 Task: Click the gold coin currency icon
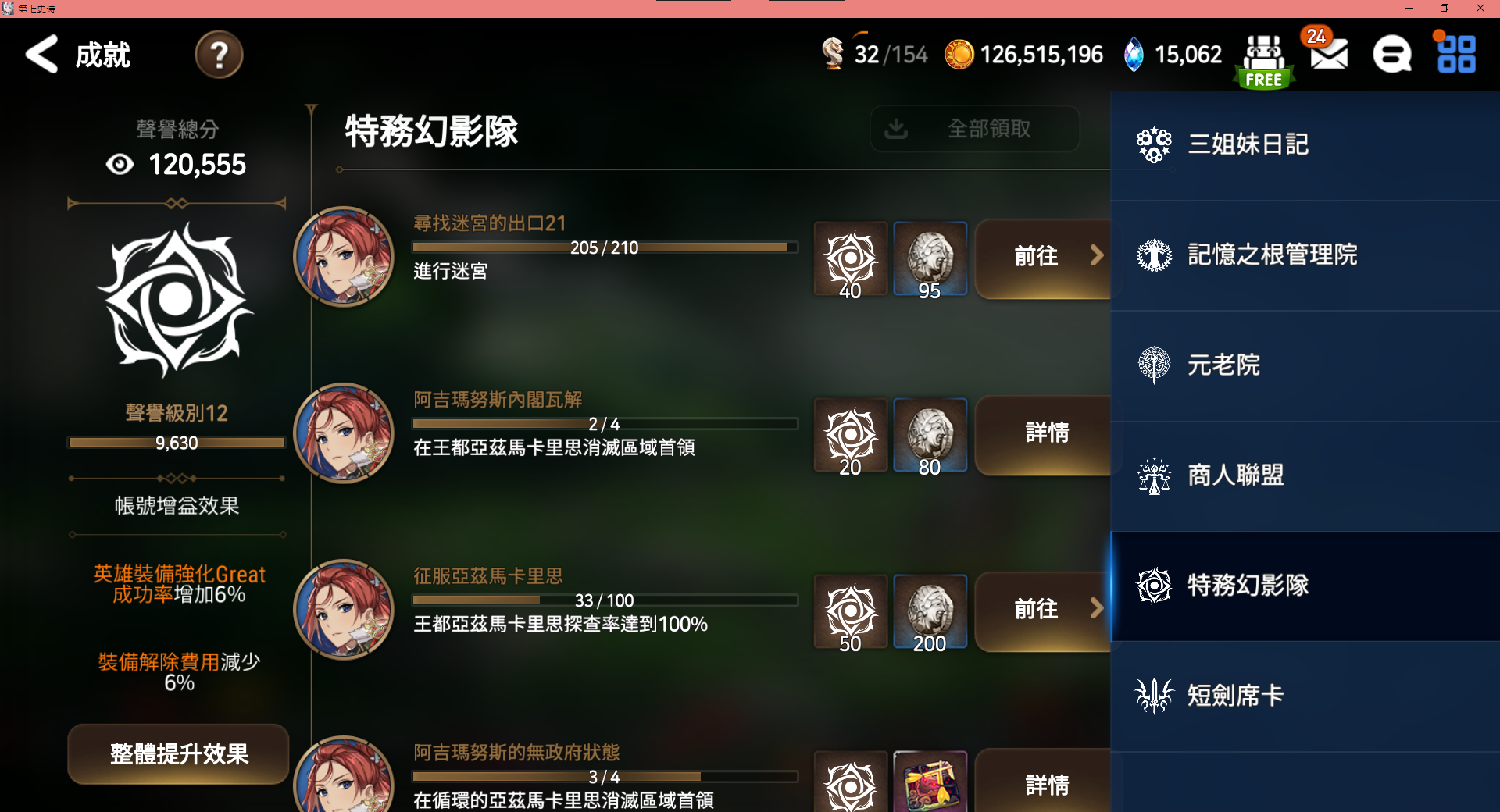tap(959, 55)
